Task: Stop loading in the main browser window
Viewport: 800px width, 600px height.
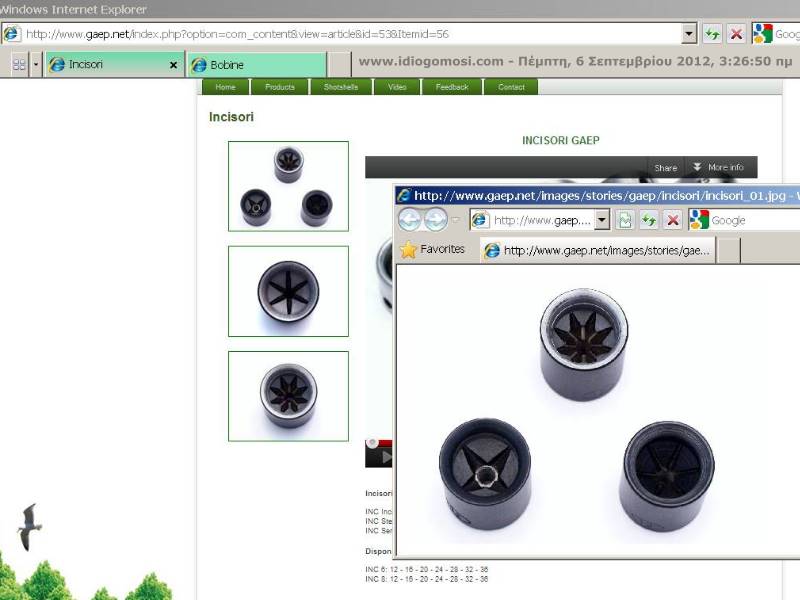Action: [x=736, y=34]
